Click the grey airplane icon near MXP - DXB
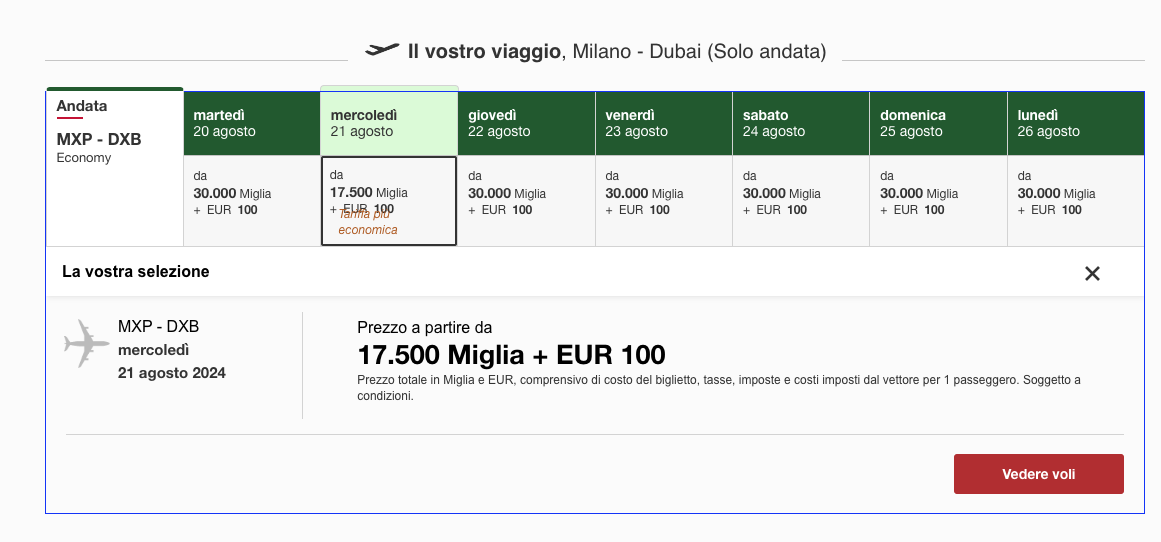 [x=87, y=344]
